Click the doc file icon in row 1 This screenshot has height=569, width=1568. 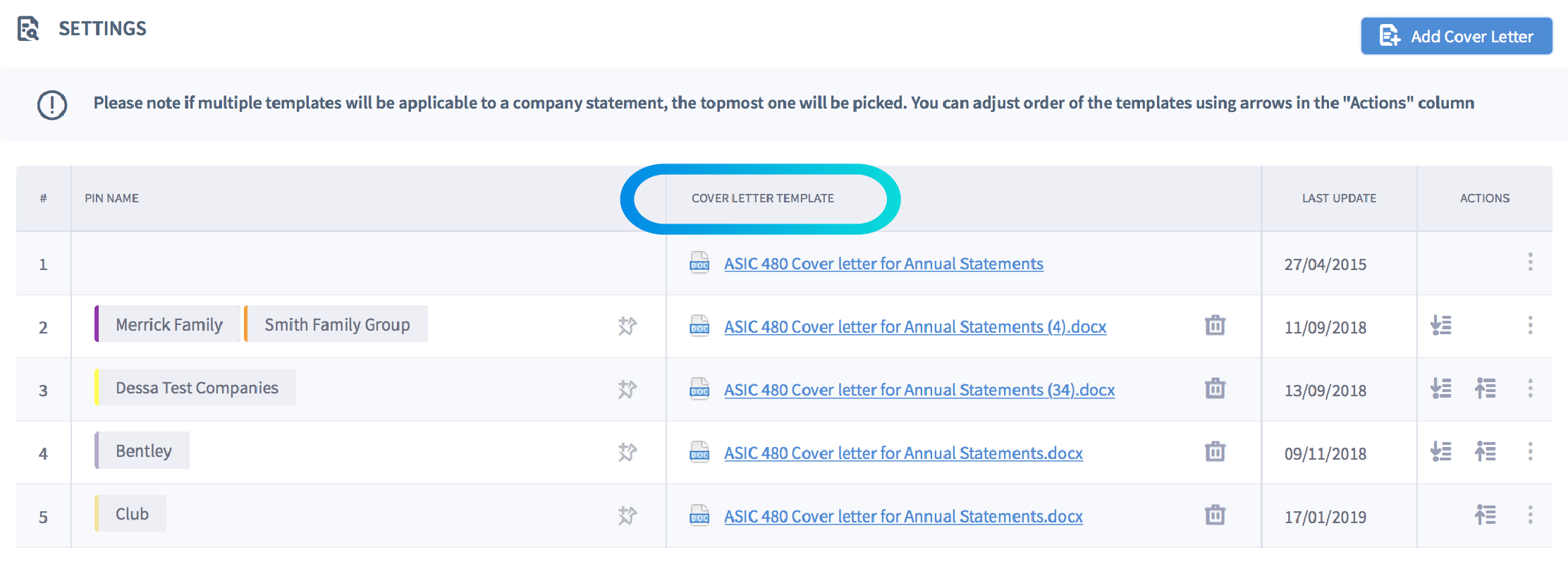[699, 262]
